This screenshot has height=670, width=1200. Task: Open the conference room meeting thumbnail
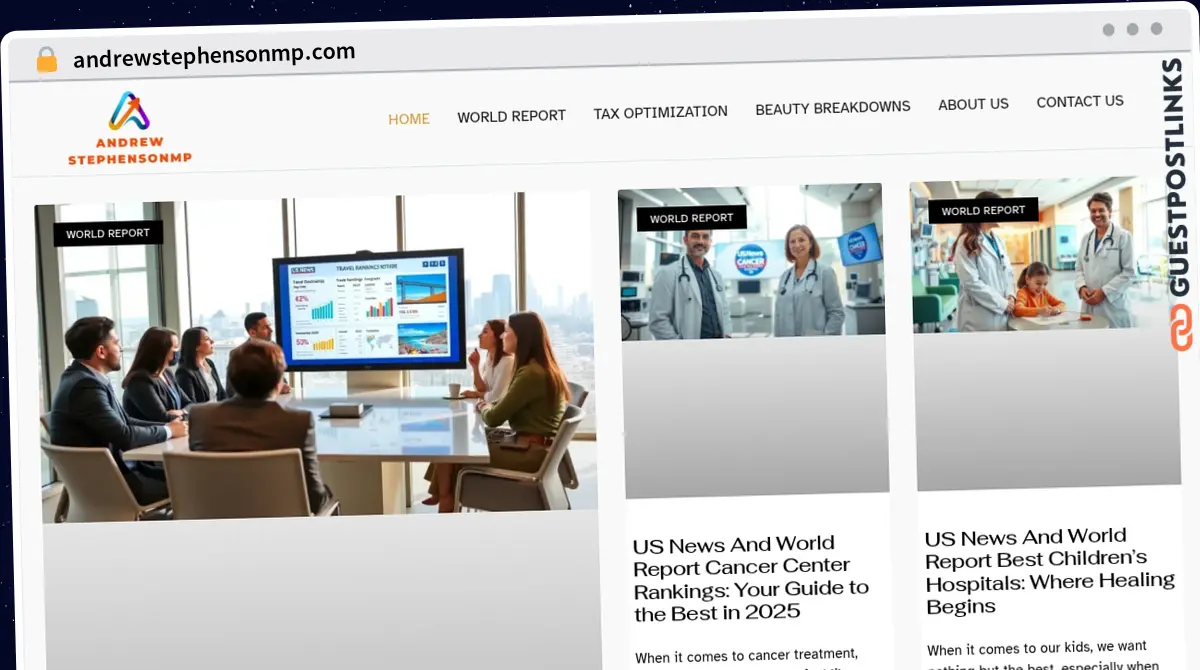tap(315, 355)
